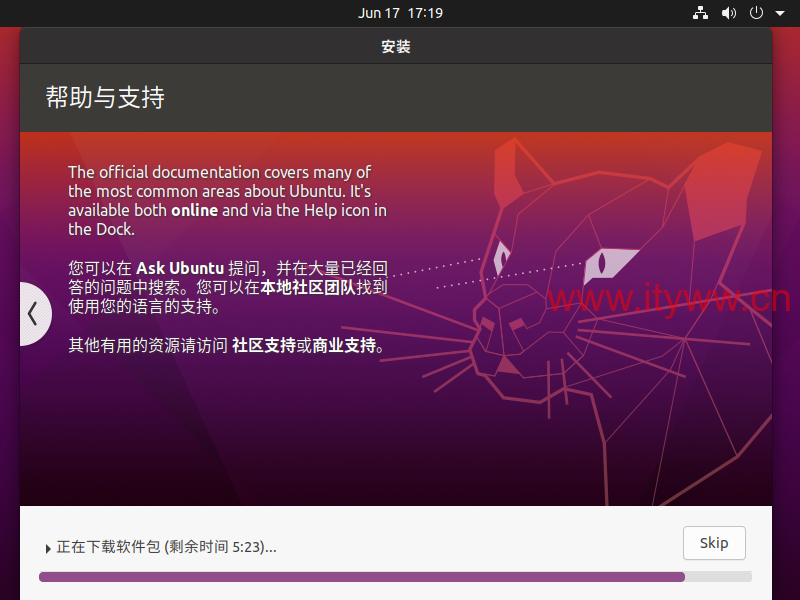Visit the 社区支持 link

click(264, 345)
